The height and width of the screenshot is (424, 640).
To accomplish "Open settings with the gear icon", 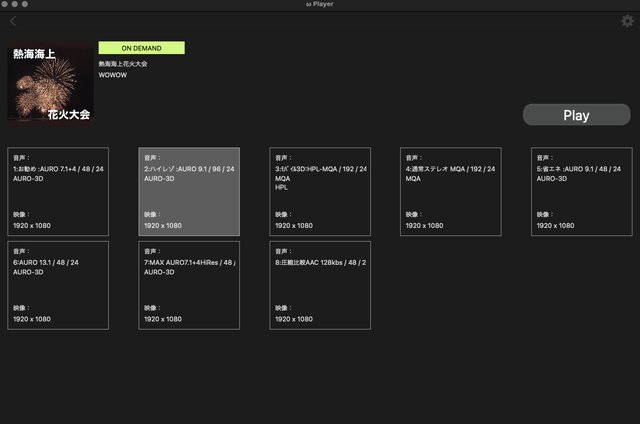I will 627,21.
